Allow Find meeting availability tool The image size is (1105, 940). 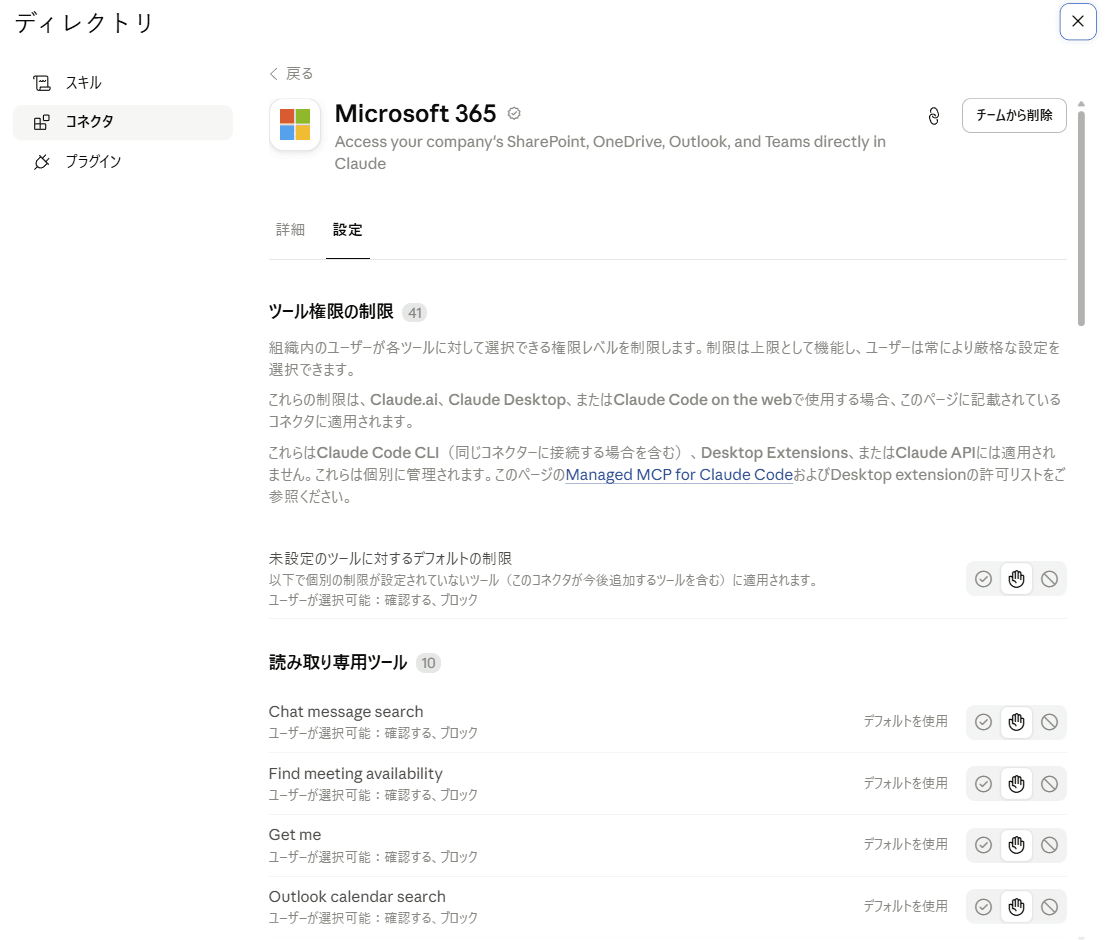tap(983, 784)
